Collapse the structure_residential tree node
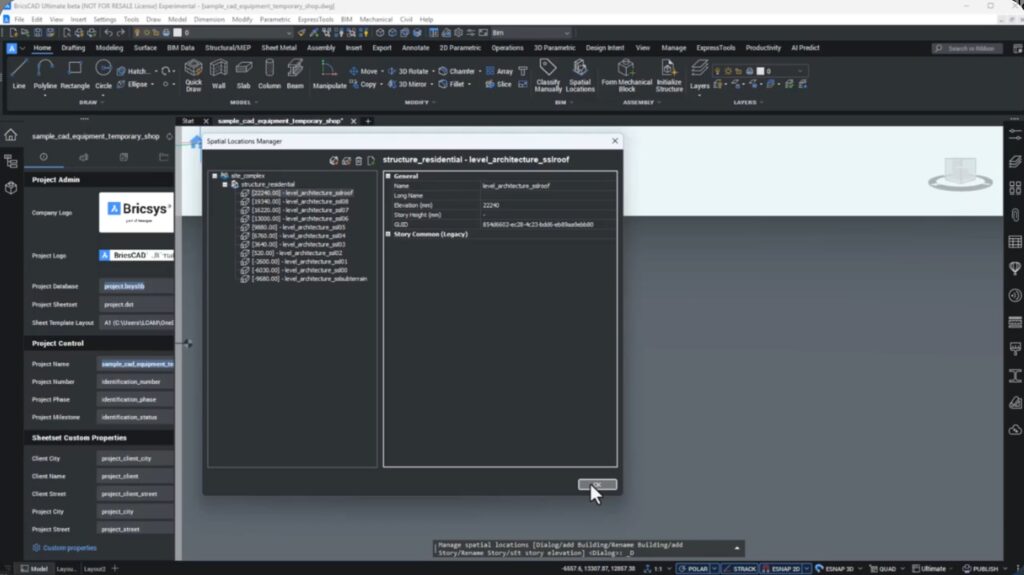The image size is (1024, 575). (x=225, y=184)
